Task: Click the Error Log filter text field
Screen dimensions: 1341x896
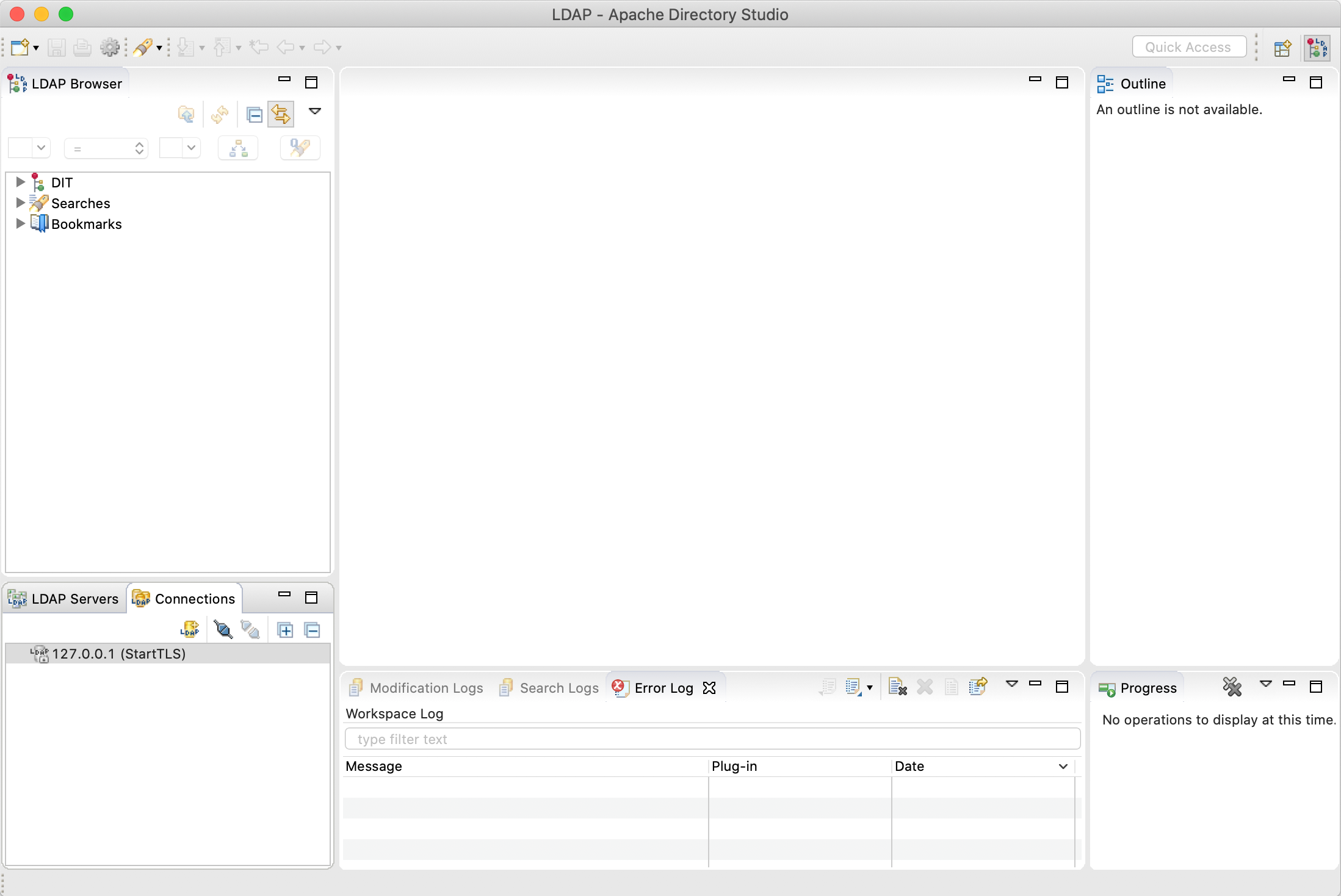Action: (712, 739)
